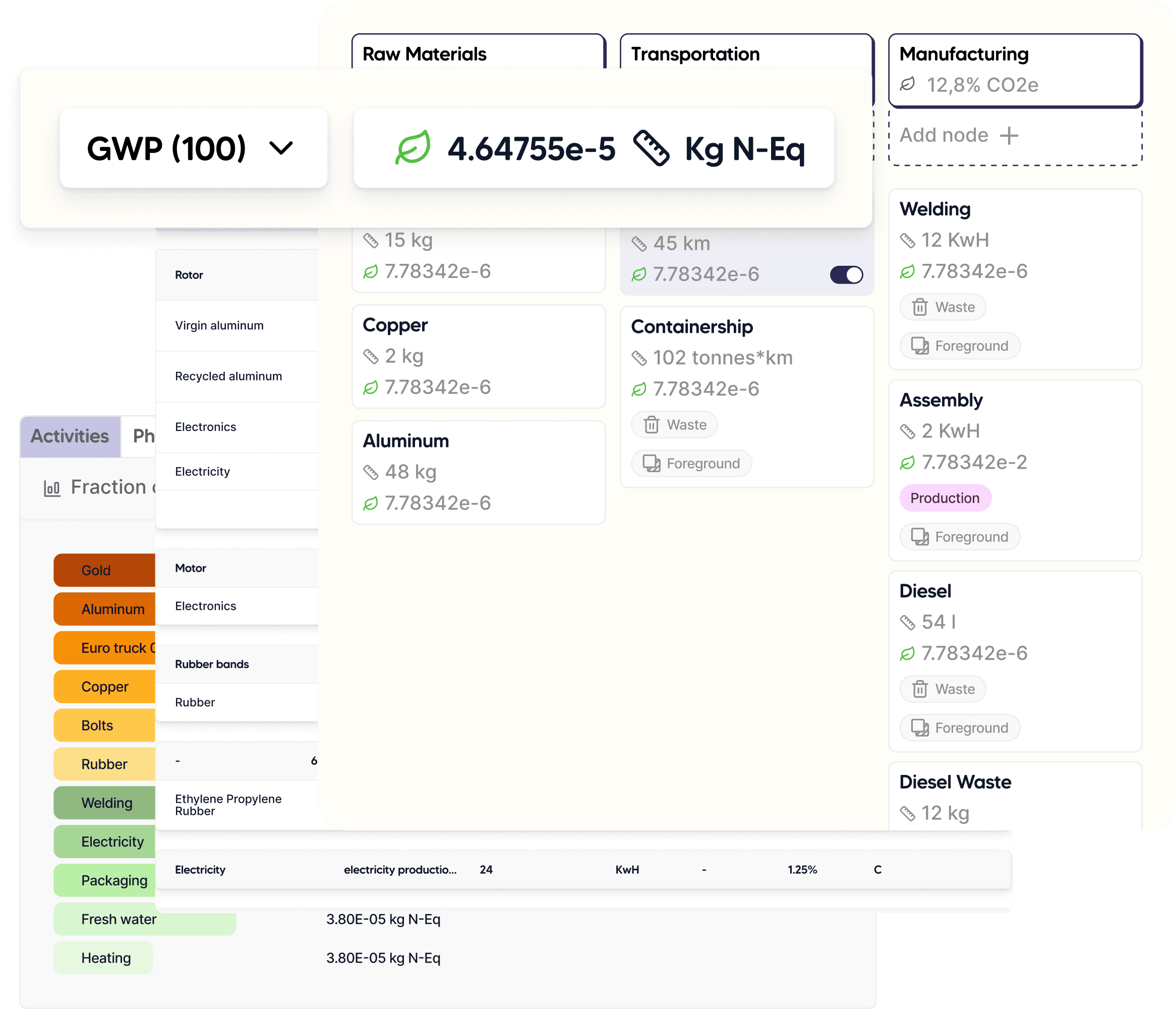Click the trash icon in Diesel Waste tag
The height and width of the screenshot is (1009, 1176).
click(x=919, y=689)
